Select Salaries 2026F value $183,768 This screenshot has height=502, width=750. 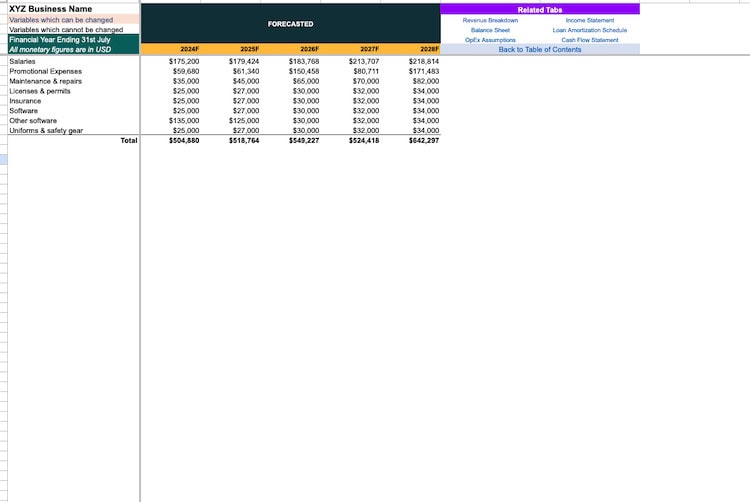tap(304, 61)
